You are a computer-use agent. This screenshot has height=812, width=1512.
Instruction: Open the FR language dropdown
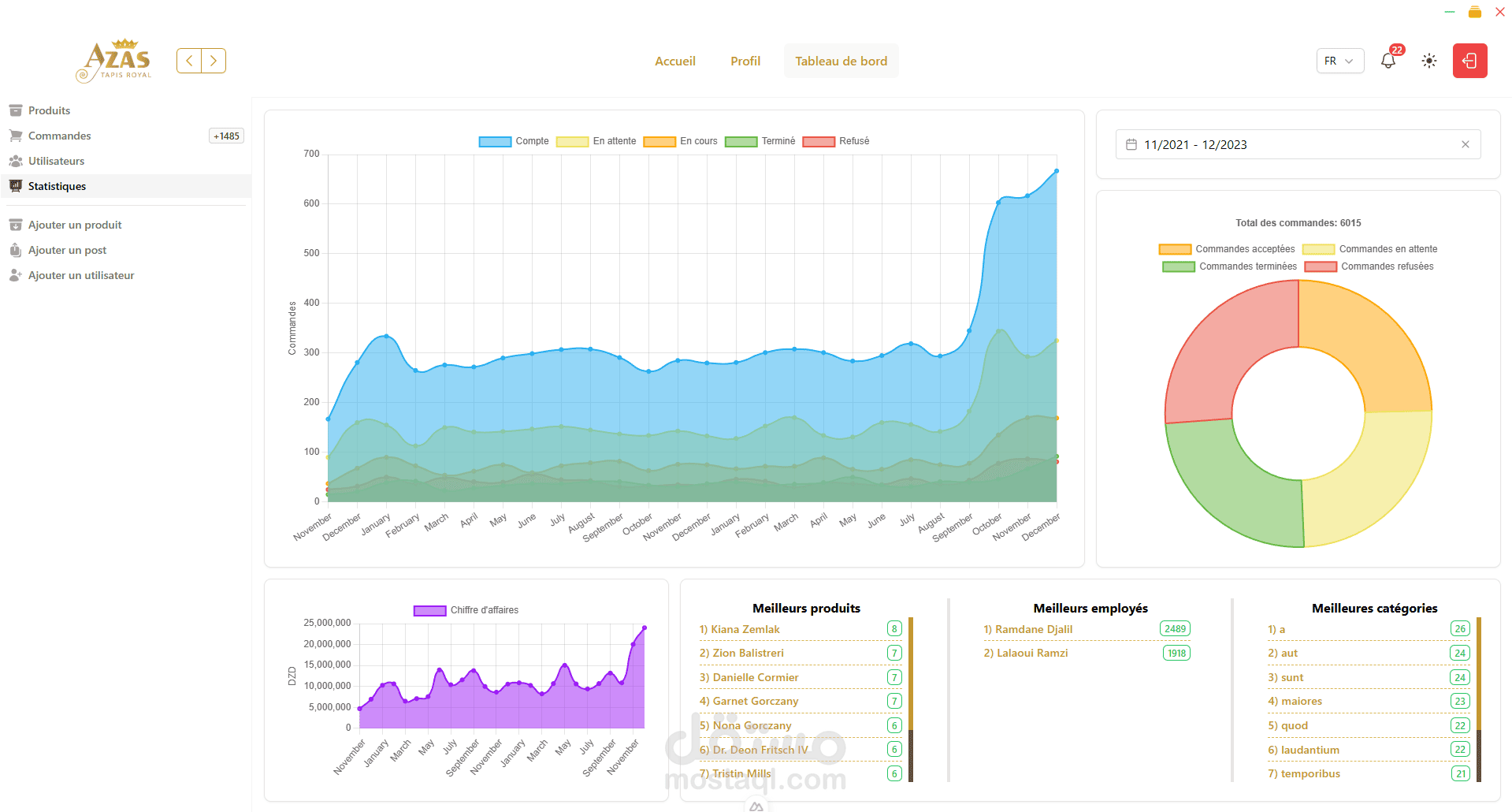(x=1340, y=61)
